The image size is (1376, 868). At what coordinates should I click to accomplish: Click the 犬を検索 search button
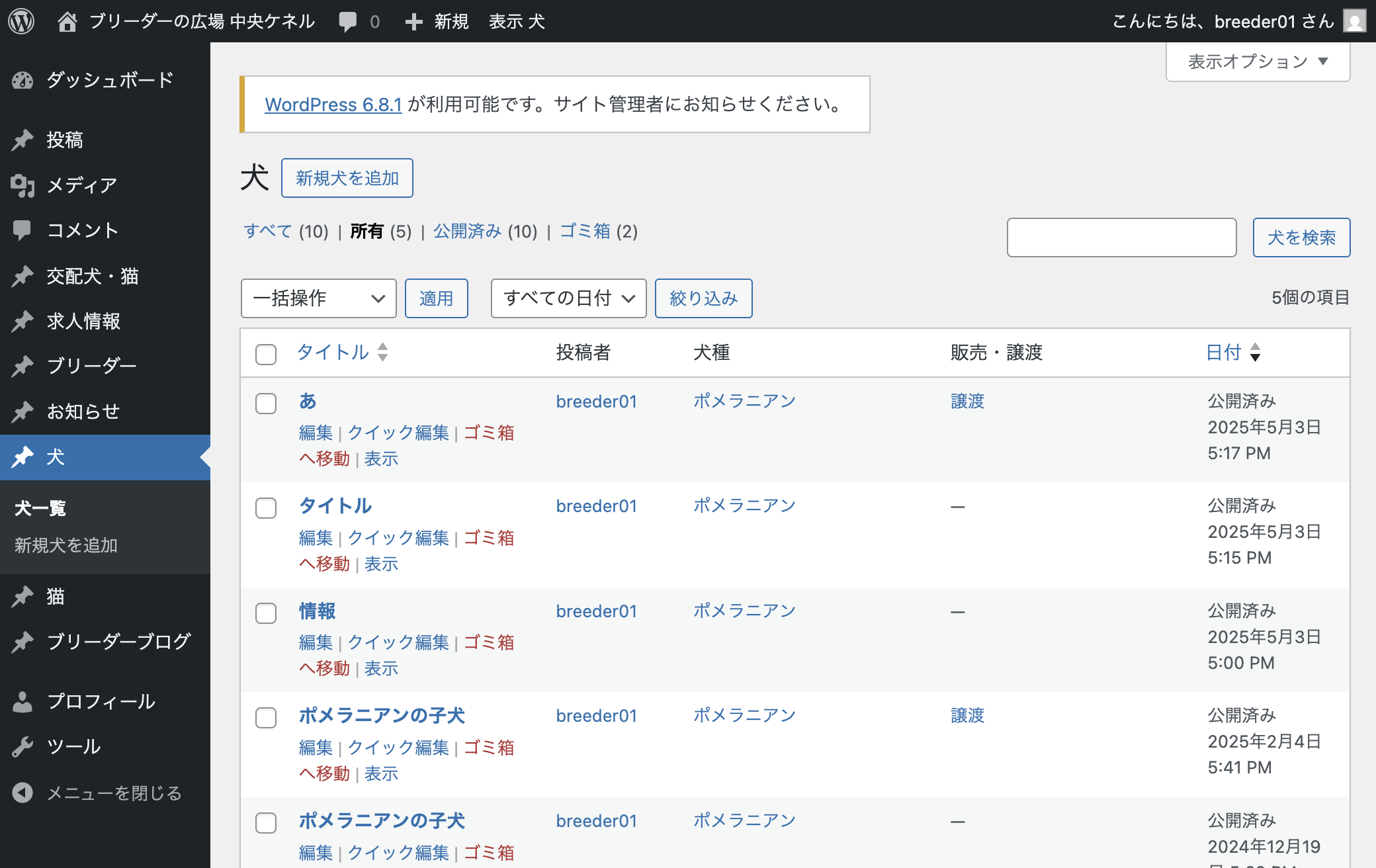1302,238
